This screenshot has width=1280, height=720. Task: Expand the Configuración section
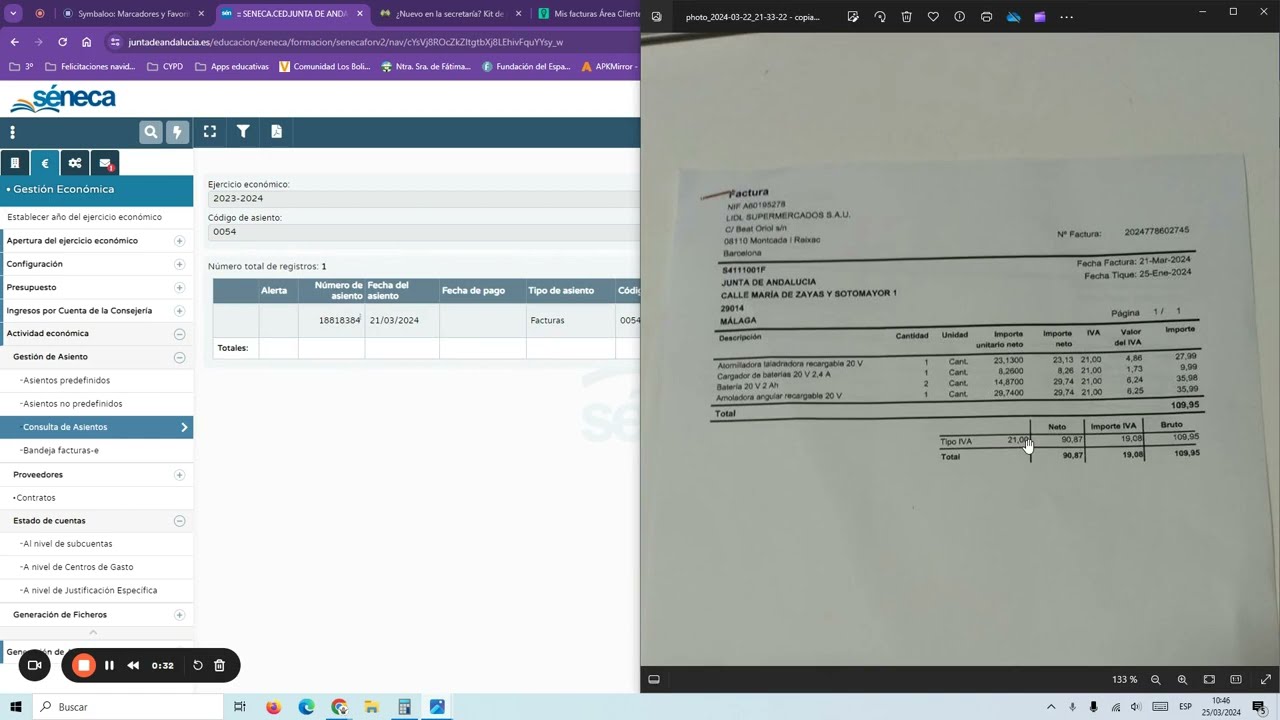point(179,264)
